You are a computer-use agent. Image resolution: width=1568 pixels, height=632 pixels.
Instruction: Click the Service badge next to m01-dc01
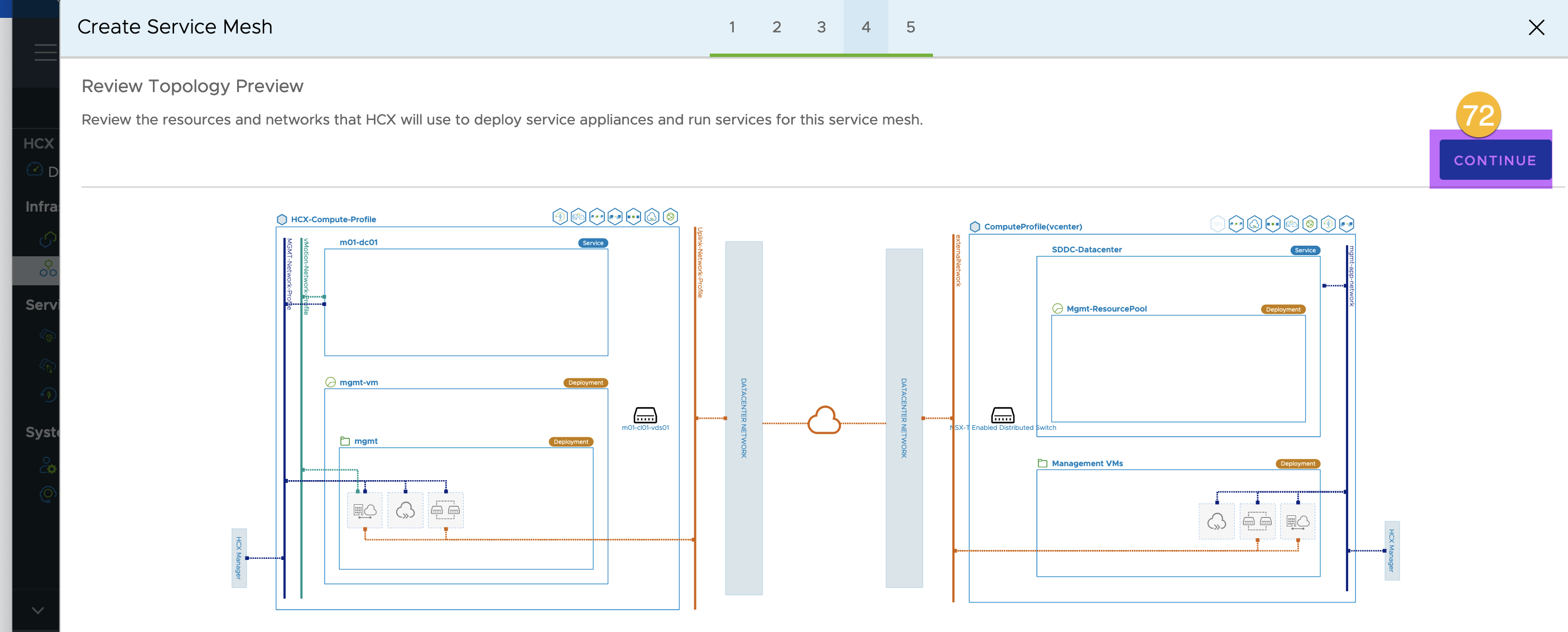pos(593,243)
